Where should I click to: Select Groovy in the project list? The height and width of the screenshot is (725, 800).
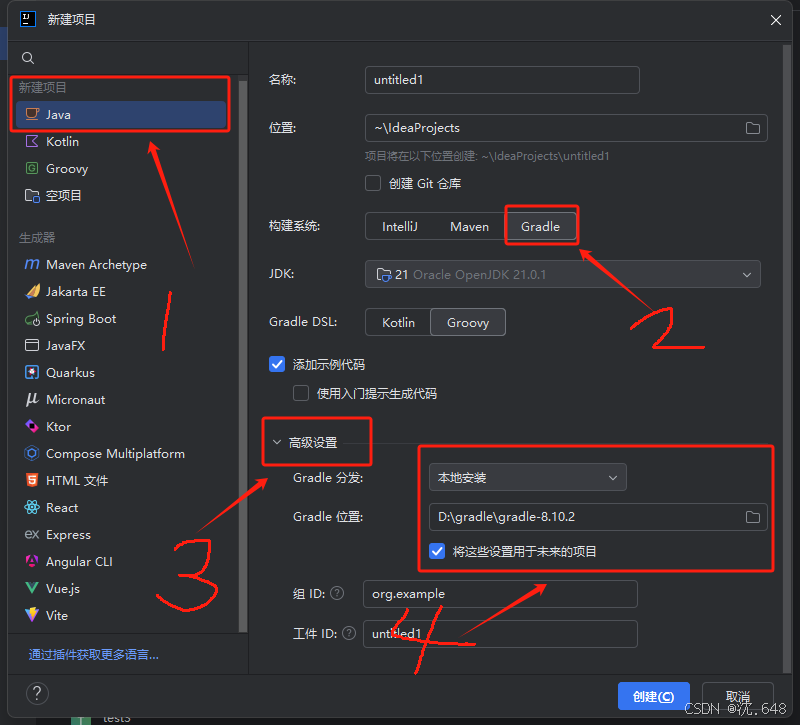pyautogui.click(x=121, y=168)
